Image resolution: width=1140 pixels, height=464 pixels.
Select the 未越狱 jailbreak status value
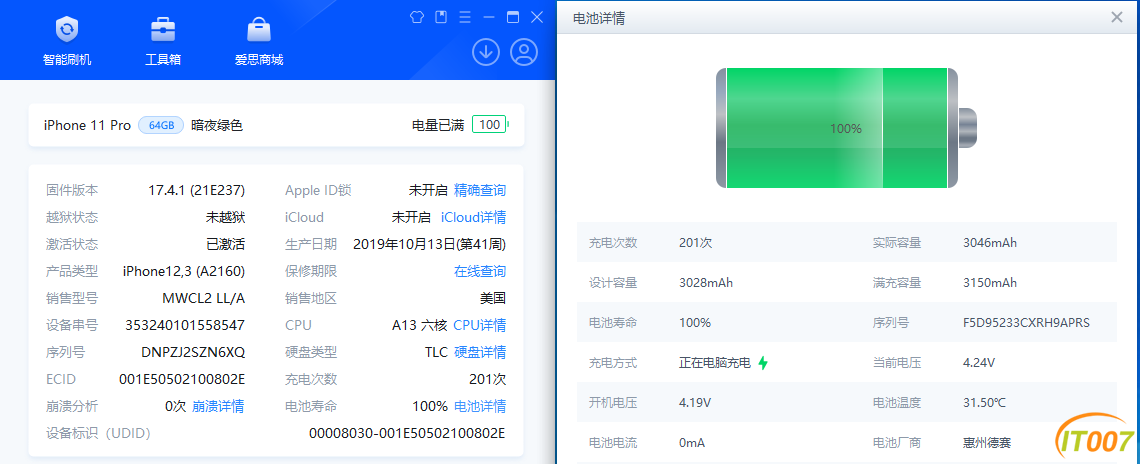pyautogui.click(x=225, y=217)
